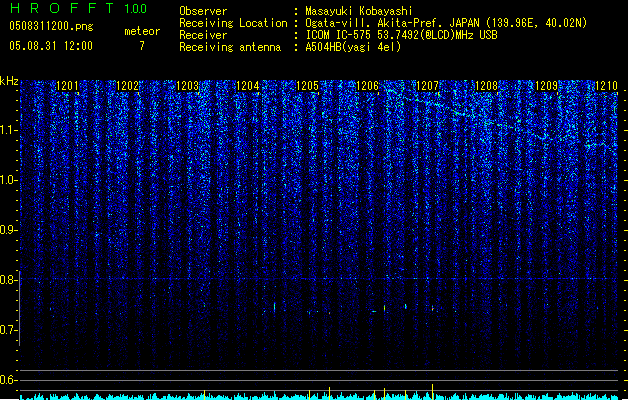Click the 0.6 kHz axis label
This screenshot has width=629, height=400.
(9, 380)
